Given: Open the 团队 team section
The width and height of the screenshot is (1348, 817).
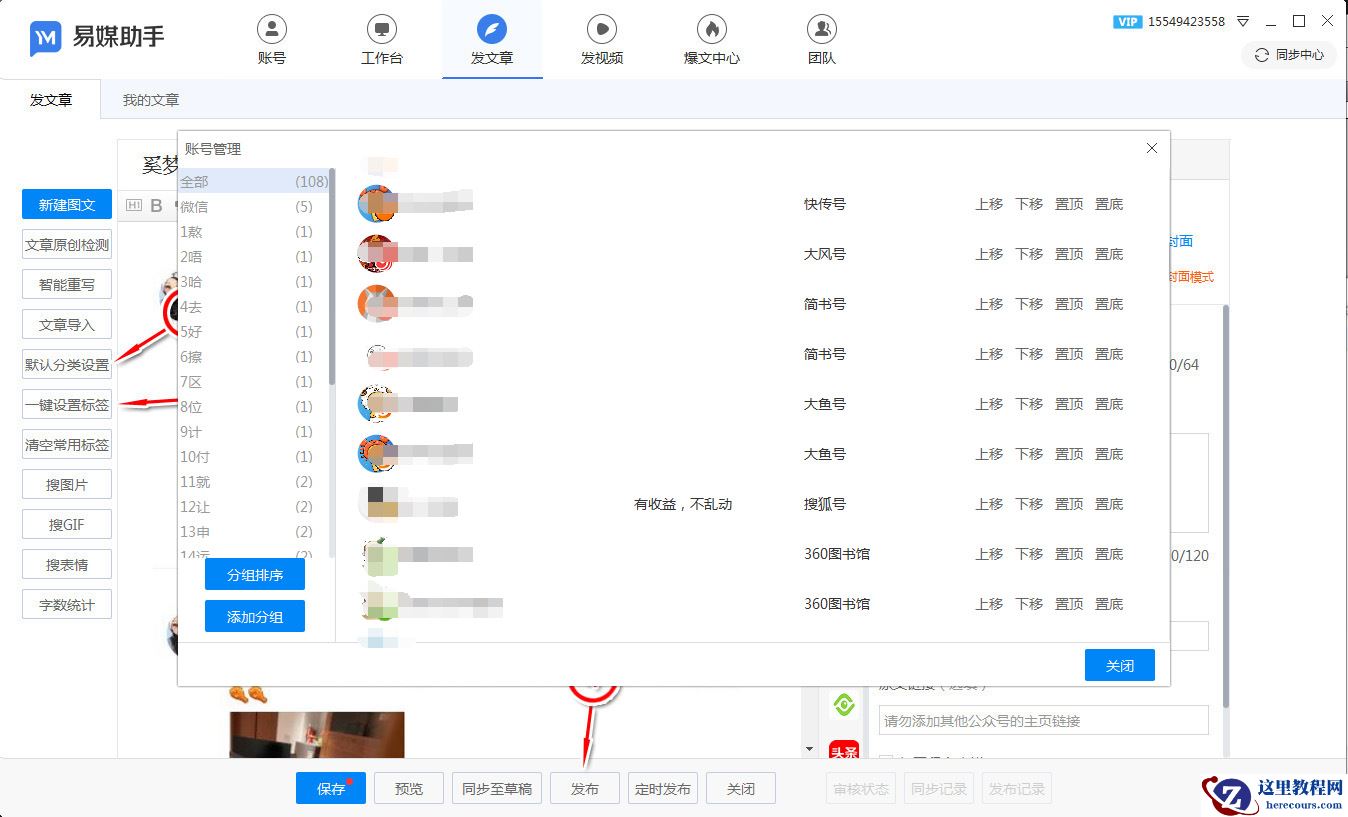Looking at the screenshot, I should 822,40.
